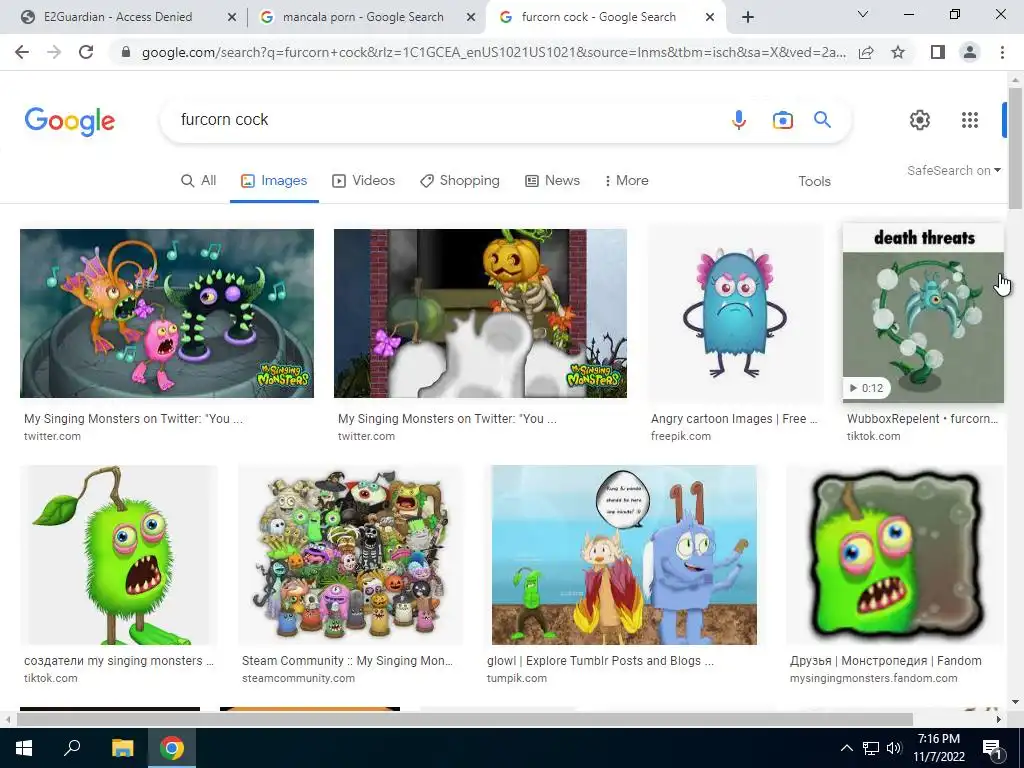The width and height of the screenshot is (1024, 768).
Task: Click the forward navigation arrow
Action: point(54,52)
